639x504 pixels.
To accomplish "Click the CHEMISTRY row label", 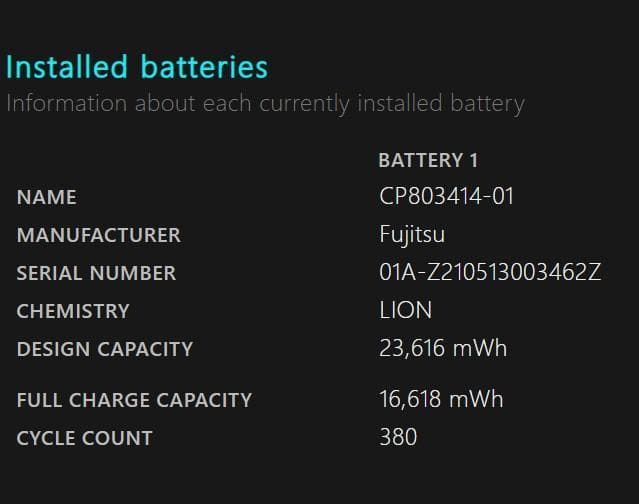I will pos(73,311).
